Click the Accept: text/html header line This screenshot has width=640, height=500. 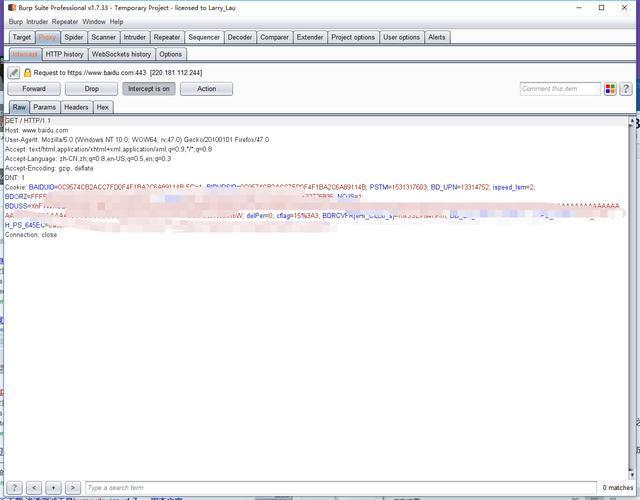108,149
